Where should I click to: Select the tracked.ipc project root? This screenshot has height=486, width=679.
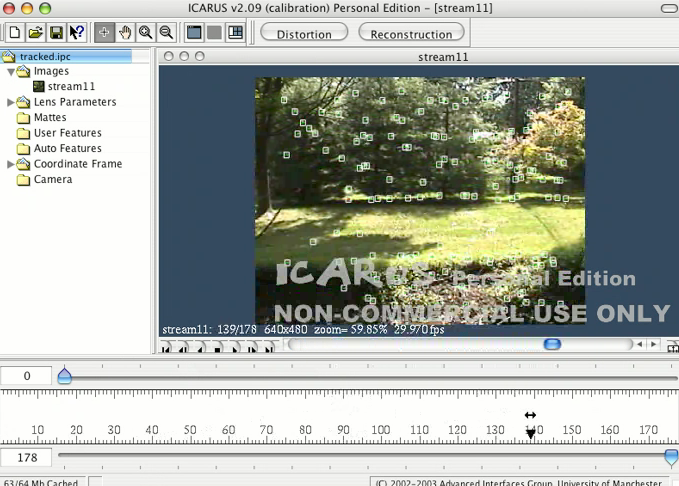click(x=66, y=56)
